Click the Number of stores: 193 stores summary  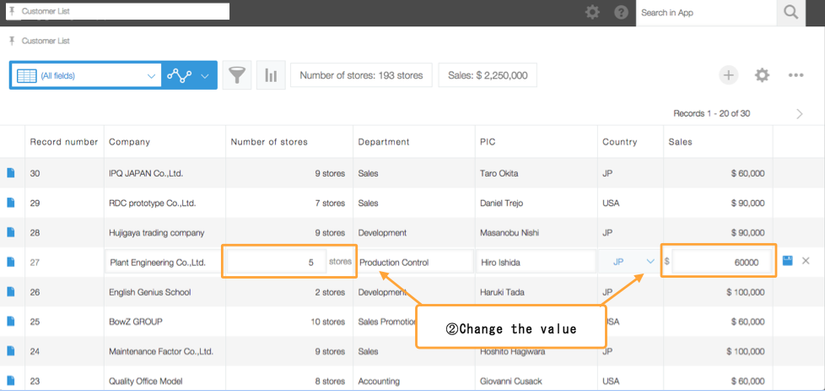point(361,75)
